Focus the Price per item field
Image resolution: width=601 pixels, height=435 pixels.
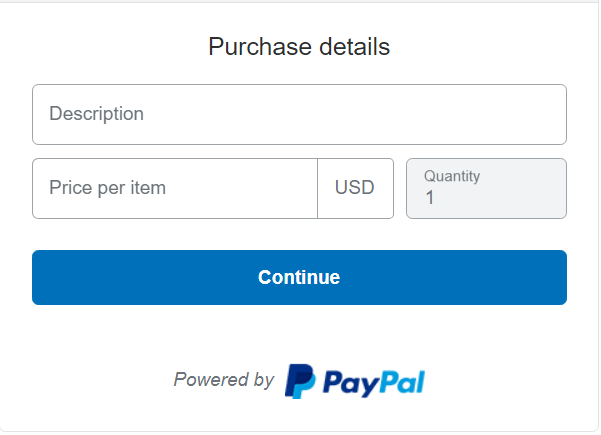pyautogui.click(x=175, y=189)
